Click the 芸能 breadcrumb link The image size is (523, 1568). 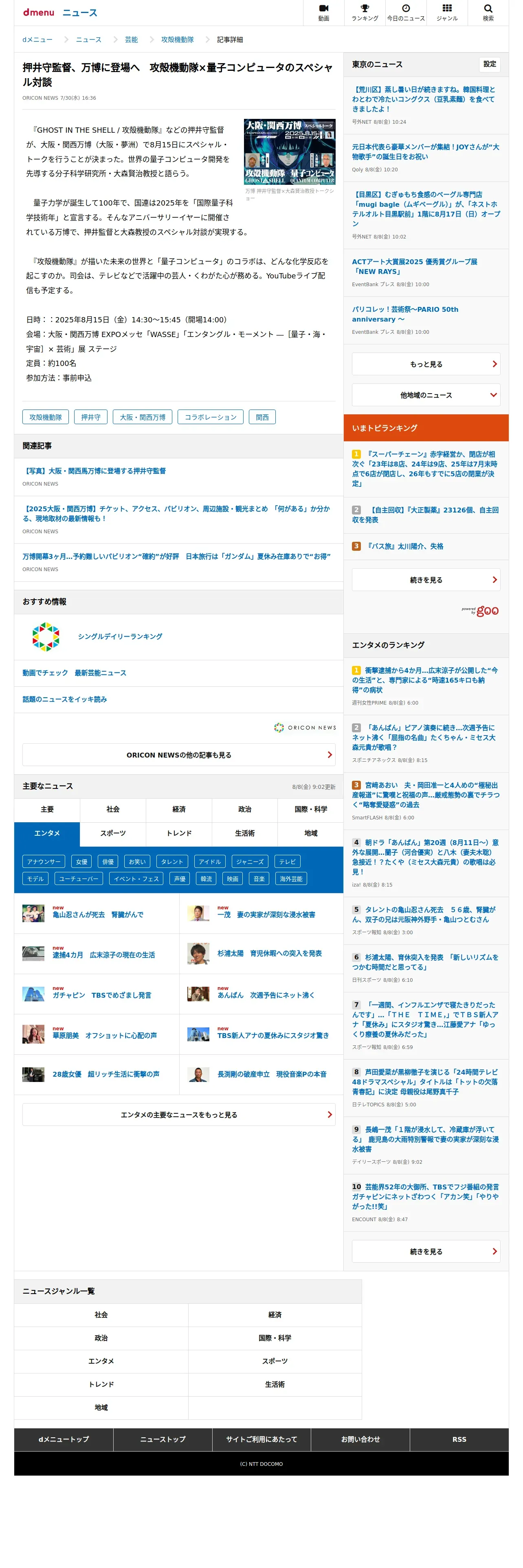point(131,39)
